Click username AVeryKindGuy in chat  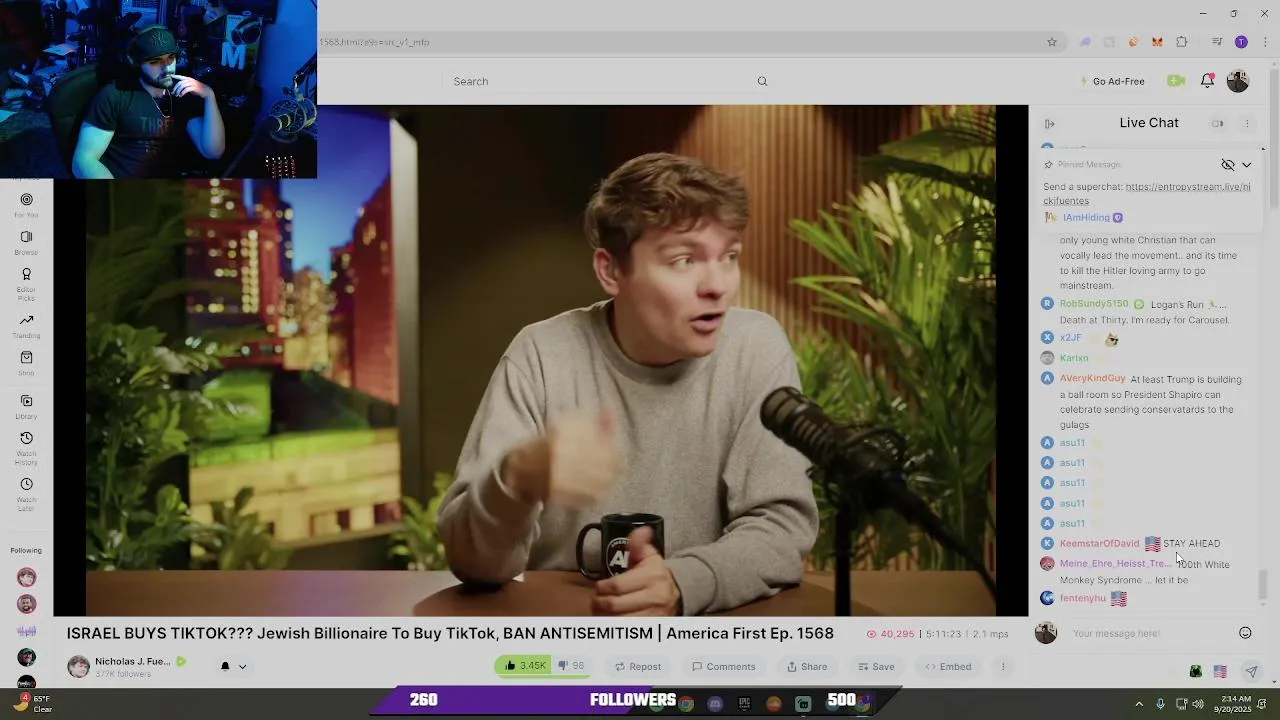(x=1092, y=379)
